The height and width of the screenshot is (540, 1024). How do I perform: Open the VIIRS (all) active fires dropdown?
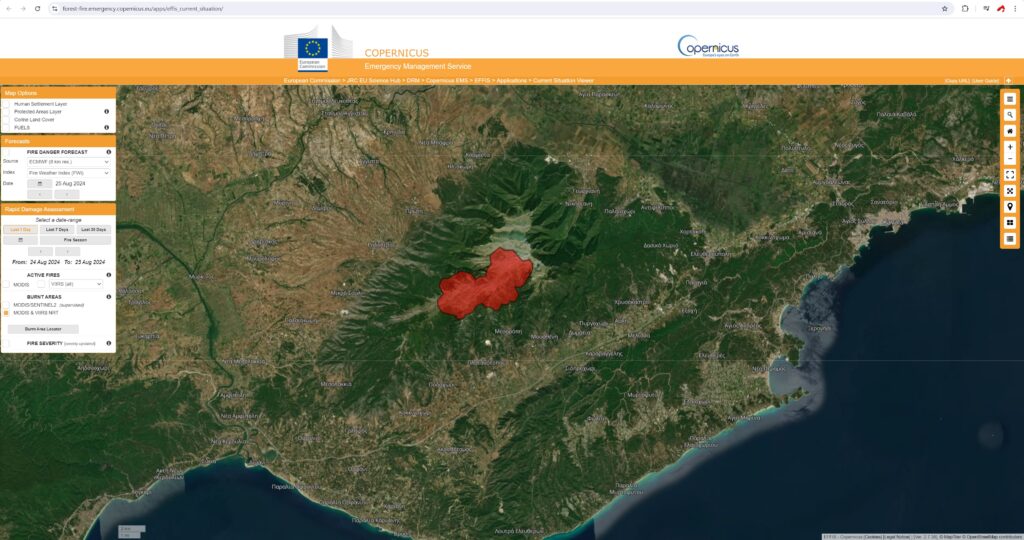coord(76,284)
